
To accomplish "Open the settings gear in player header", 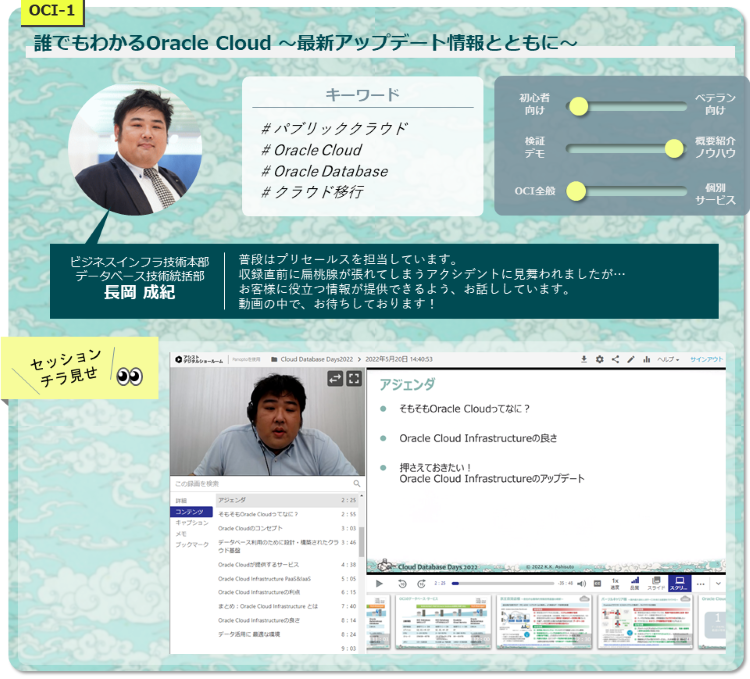I will click(599, 359).
